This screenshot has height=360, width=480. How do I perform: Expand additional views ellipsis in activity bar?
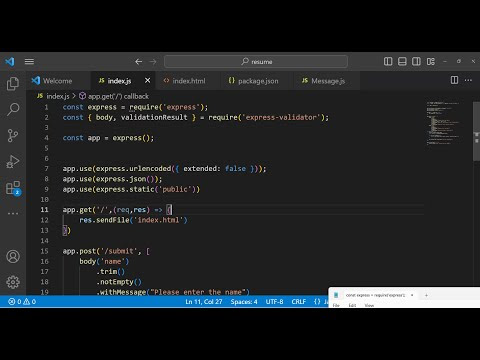click(13, 213)
